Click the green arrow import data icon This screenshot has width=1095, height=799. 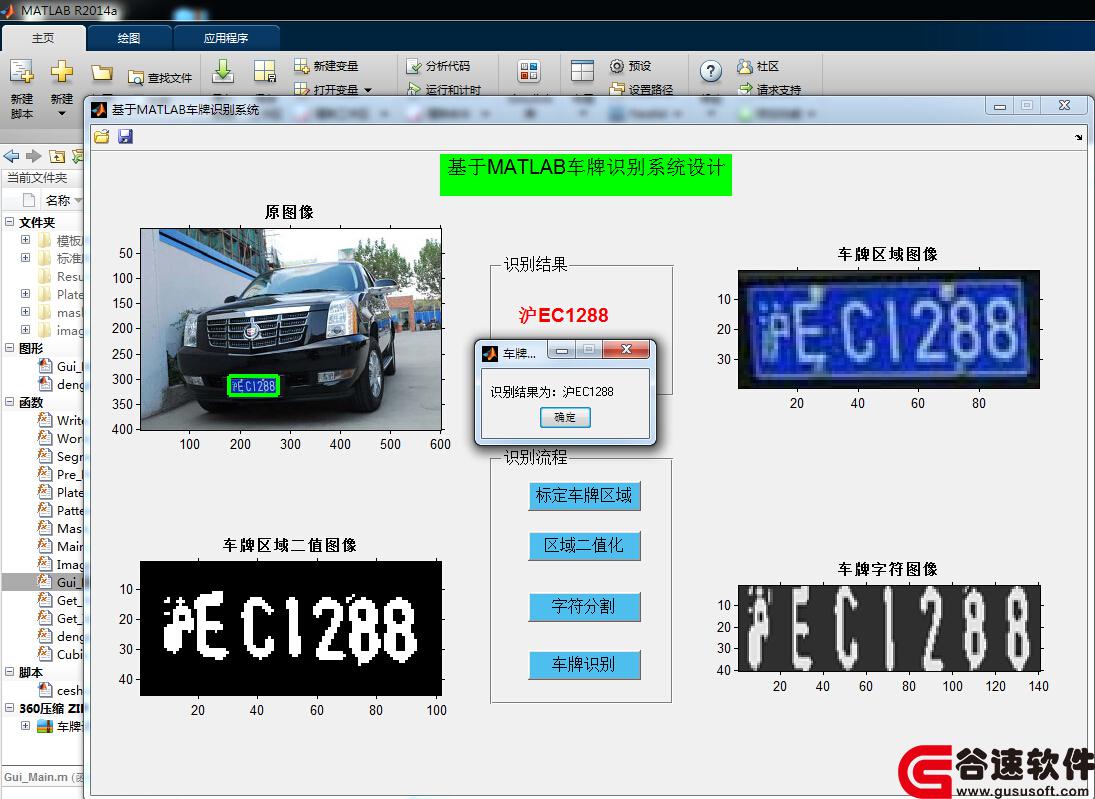223,71
